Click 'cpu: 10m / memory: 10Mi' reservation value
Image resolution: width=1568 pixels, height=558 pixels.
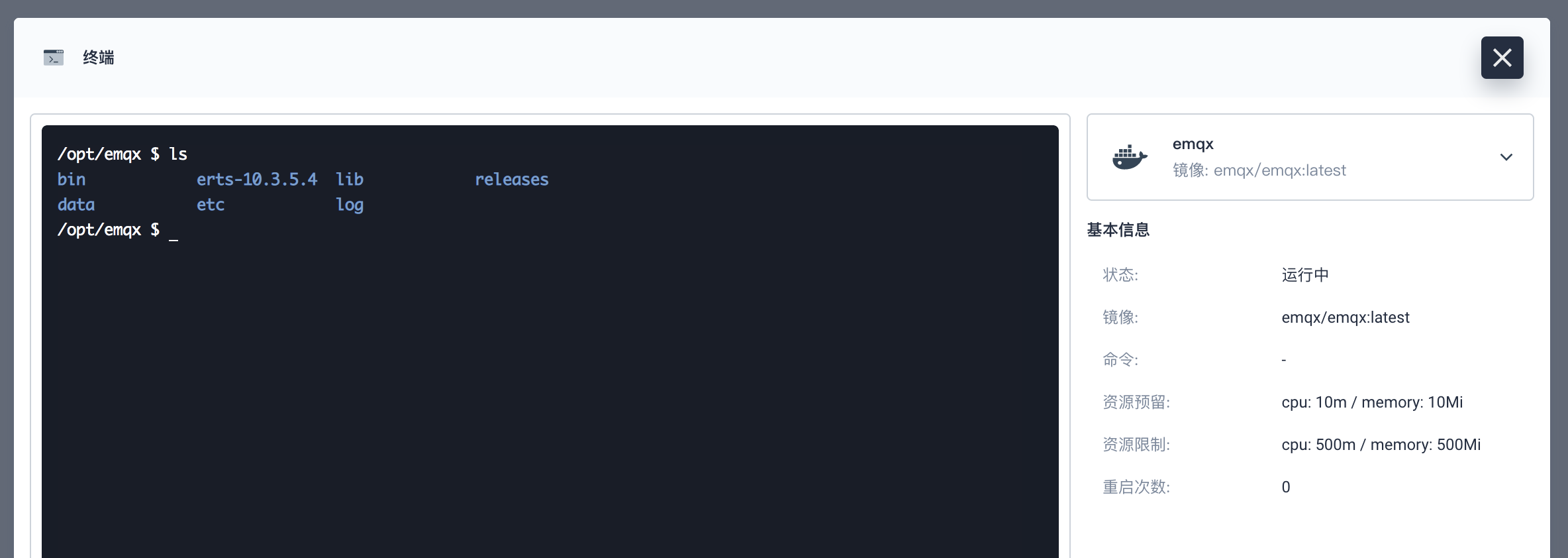coord(1372,402)
